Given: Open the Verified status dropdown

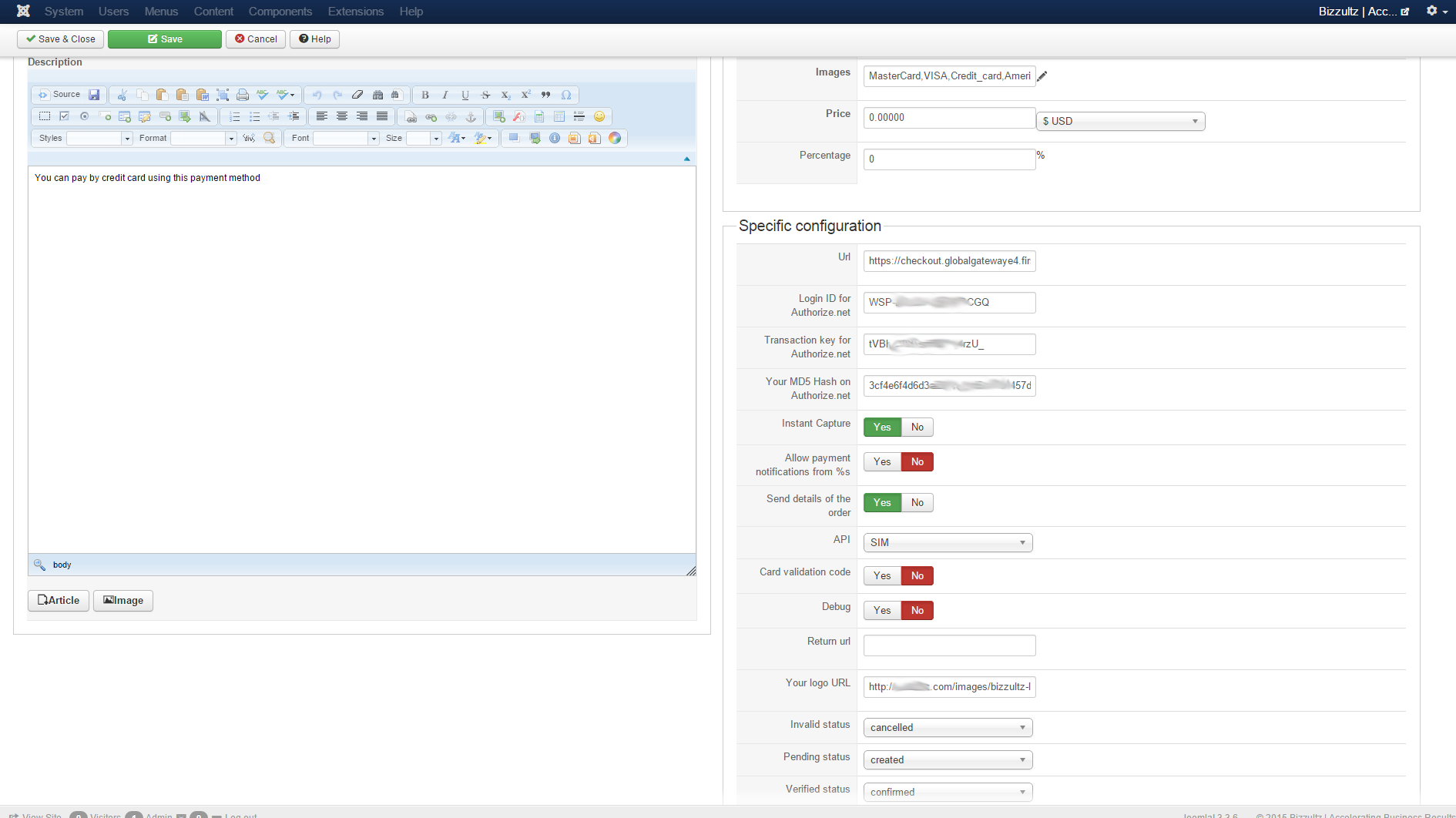Looking at the screenshot, I should coord(948,793).
